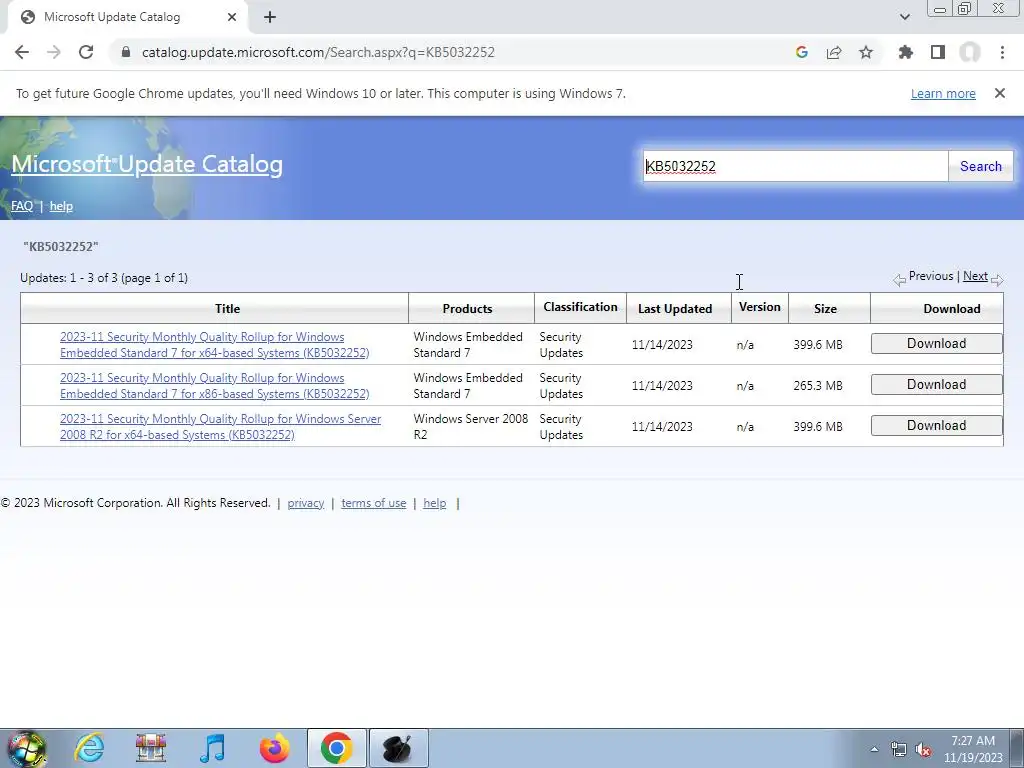Click the address bar URL

[318, 52]
